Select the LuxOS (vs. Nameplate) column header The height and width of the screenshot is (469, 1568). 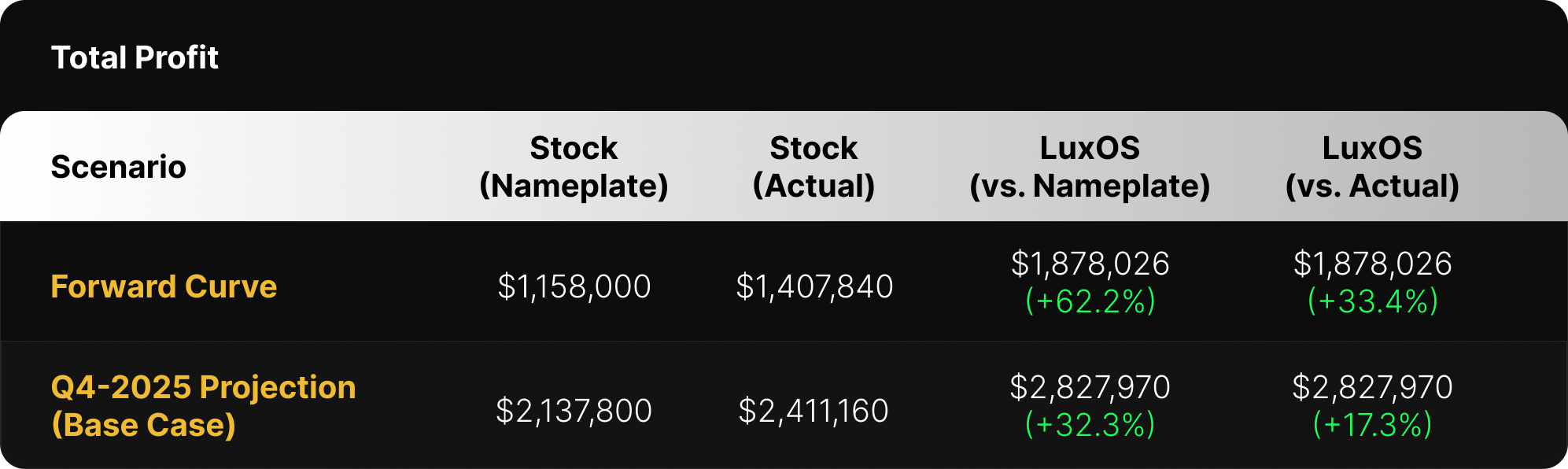(x=1090, y=167)
